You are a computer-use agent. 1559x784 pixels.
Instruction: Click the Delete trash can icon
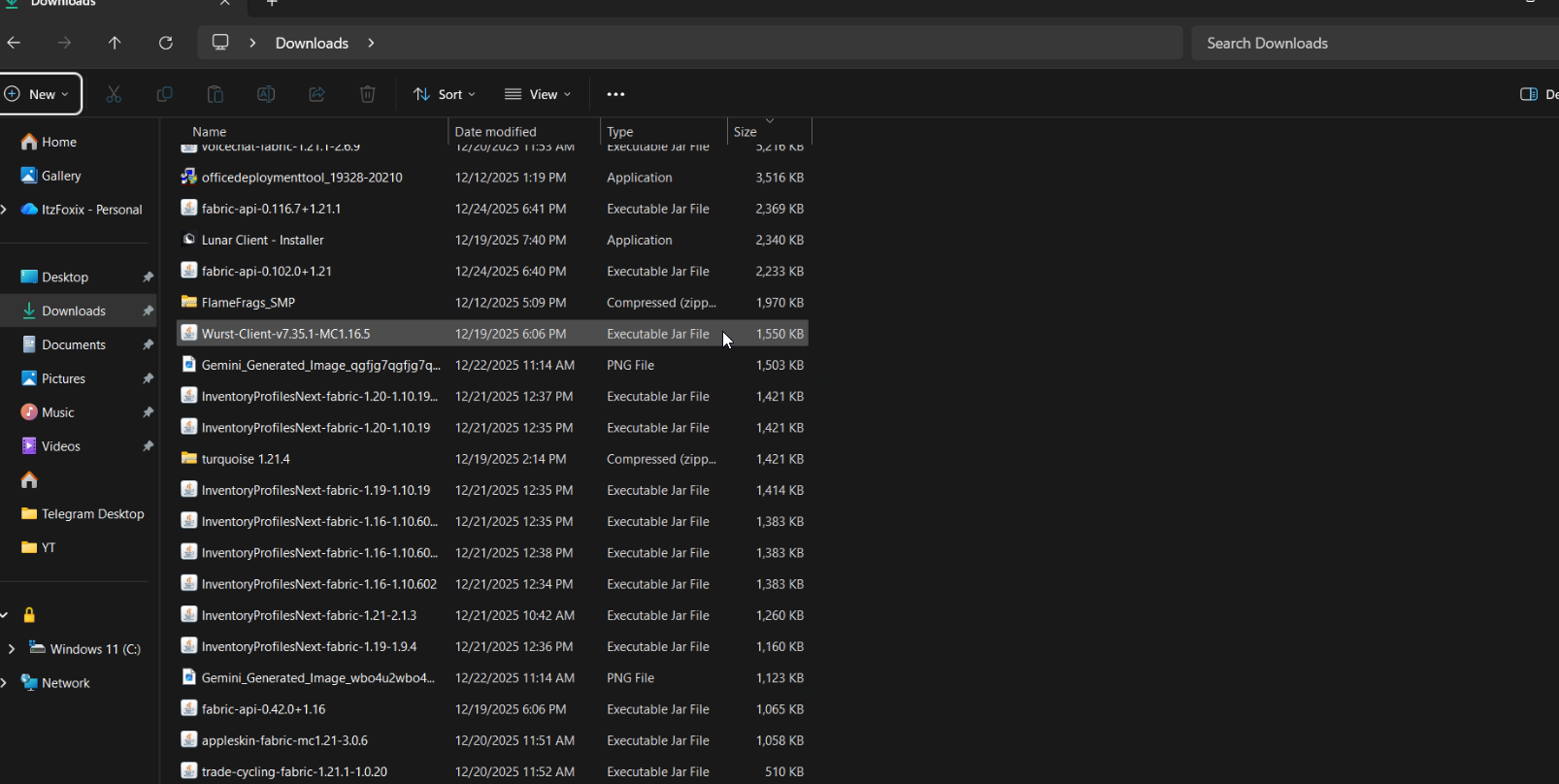(367, 94)
